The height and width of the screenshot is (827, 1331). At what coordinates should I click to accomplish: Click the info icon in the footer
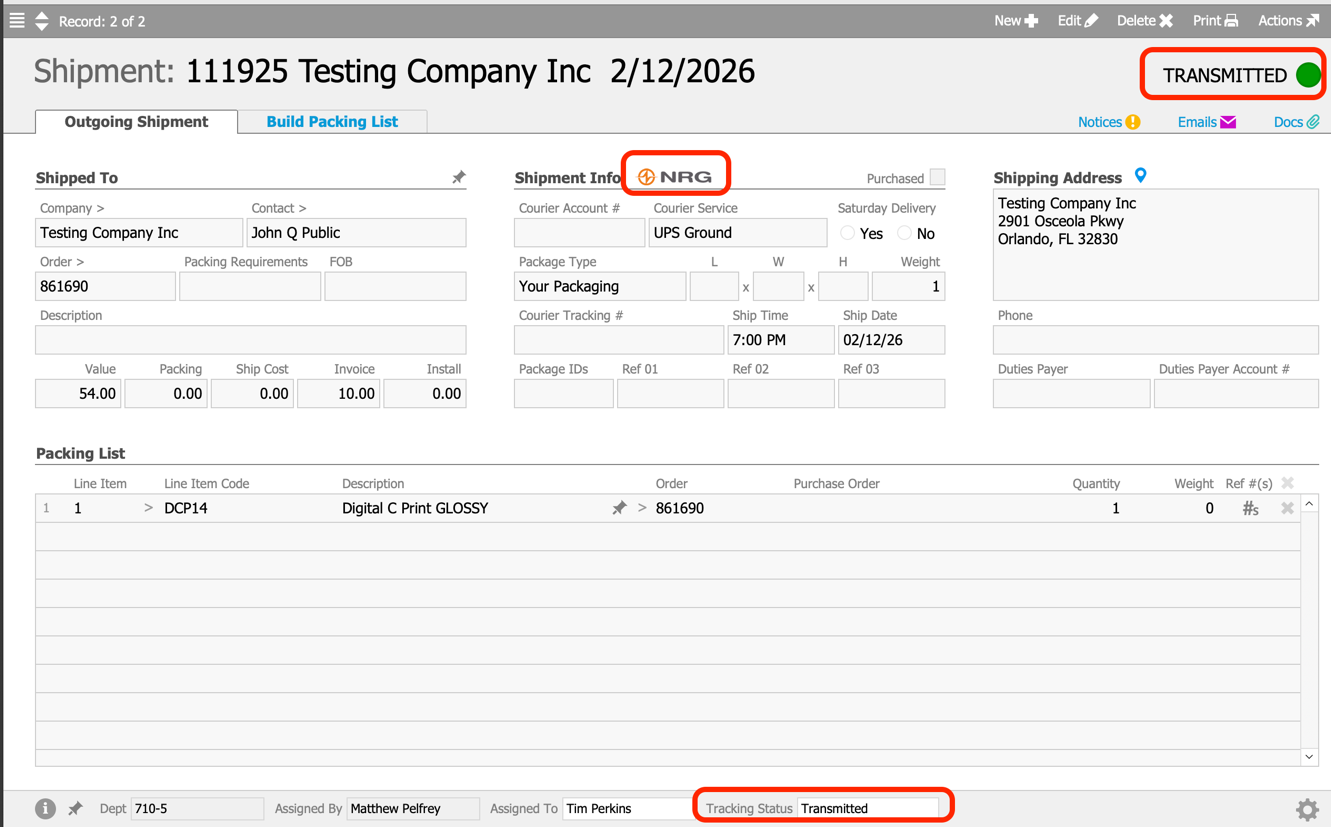pyautogui.click(x=45, y=809)
